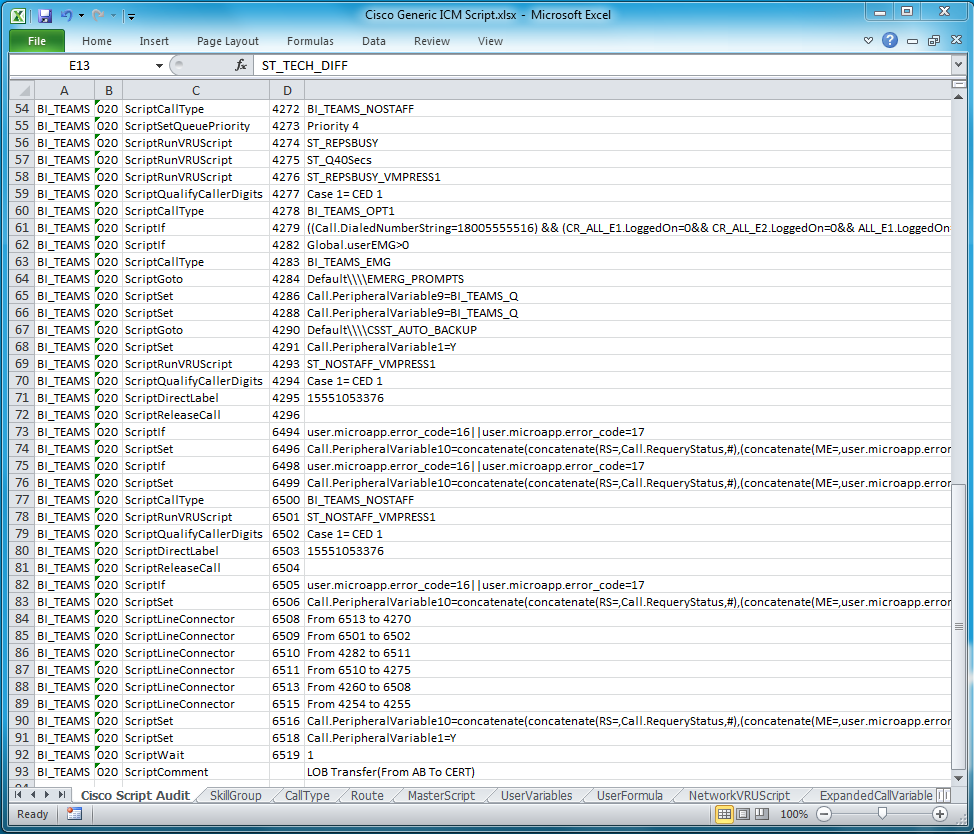Viewport: 974px width, 834px height.
Task: Zoom in with the plus button
Action: click(940, 814)
